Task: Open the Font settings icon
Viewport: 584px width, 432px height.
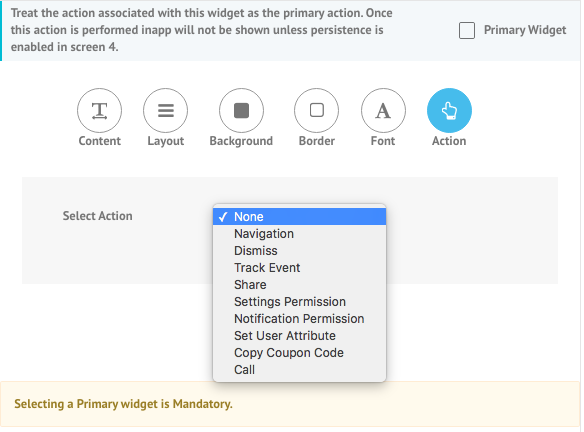Action: pos(383,110)
